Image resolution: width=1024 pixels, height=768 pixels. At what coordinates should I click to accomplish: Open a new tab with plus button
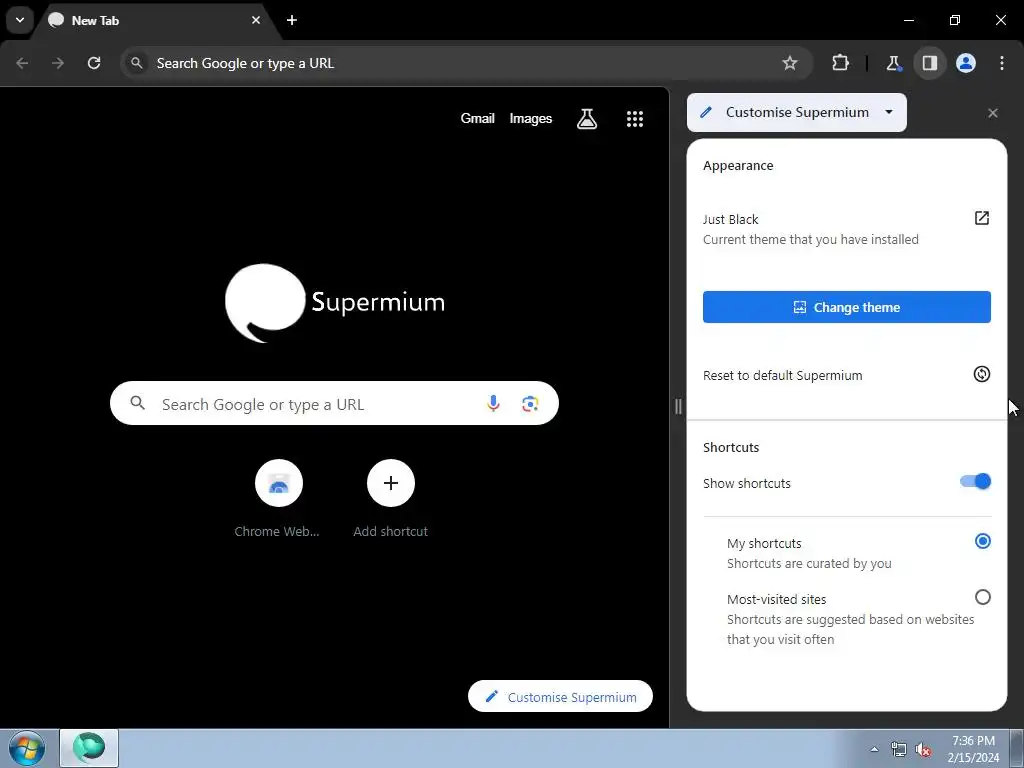[292, 20]
